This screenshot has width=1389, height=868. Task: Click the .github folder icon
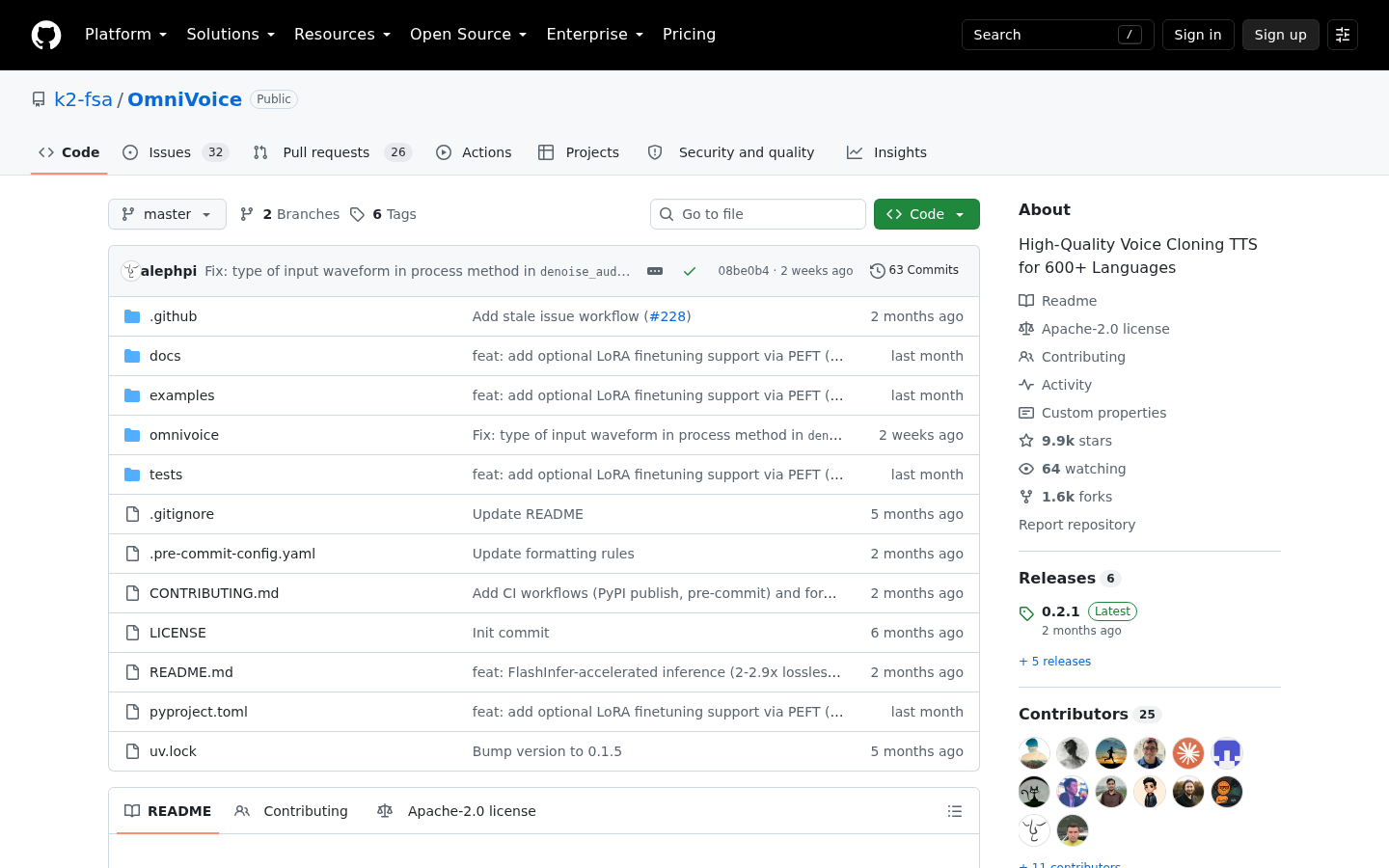click(x=132, y=316)
